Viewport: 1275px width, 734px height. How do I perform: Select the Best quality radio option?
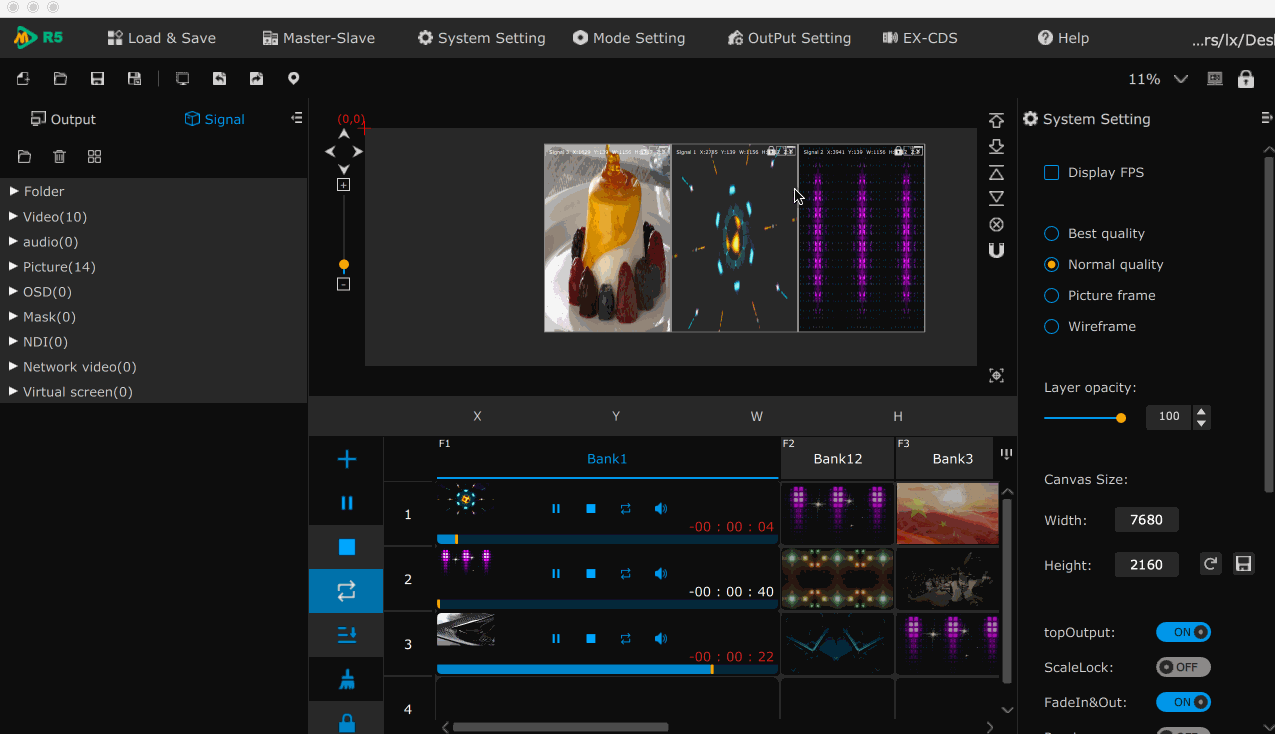[x=1051, y=233]
